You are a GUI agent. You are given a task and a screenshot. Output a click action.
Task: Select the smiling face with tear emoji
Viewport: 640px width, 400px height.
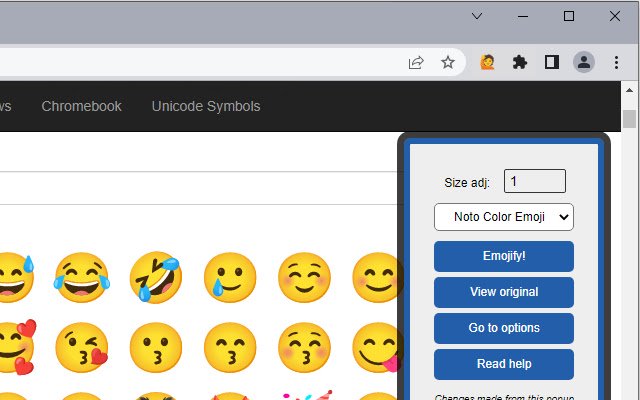pyautogui.click(x=230, y=278)
